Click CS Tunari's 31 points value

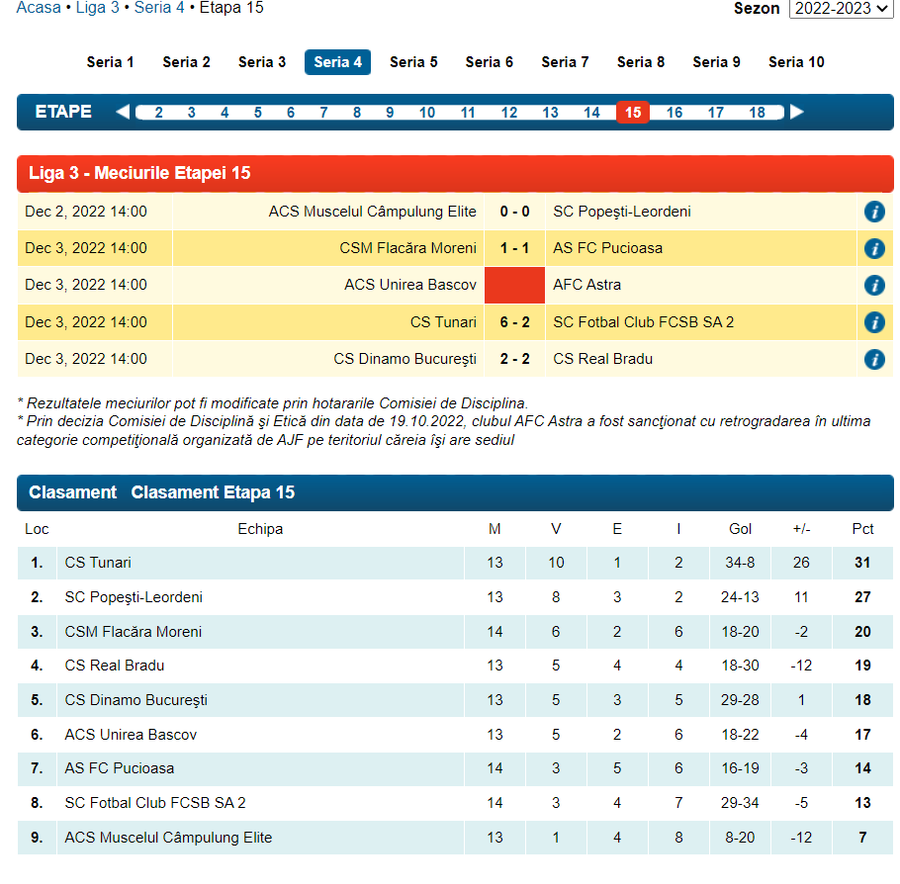(862, 563)
